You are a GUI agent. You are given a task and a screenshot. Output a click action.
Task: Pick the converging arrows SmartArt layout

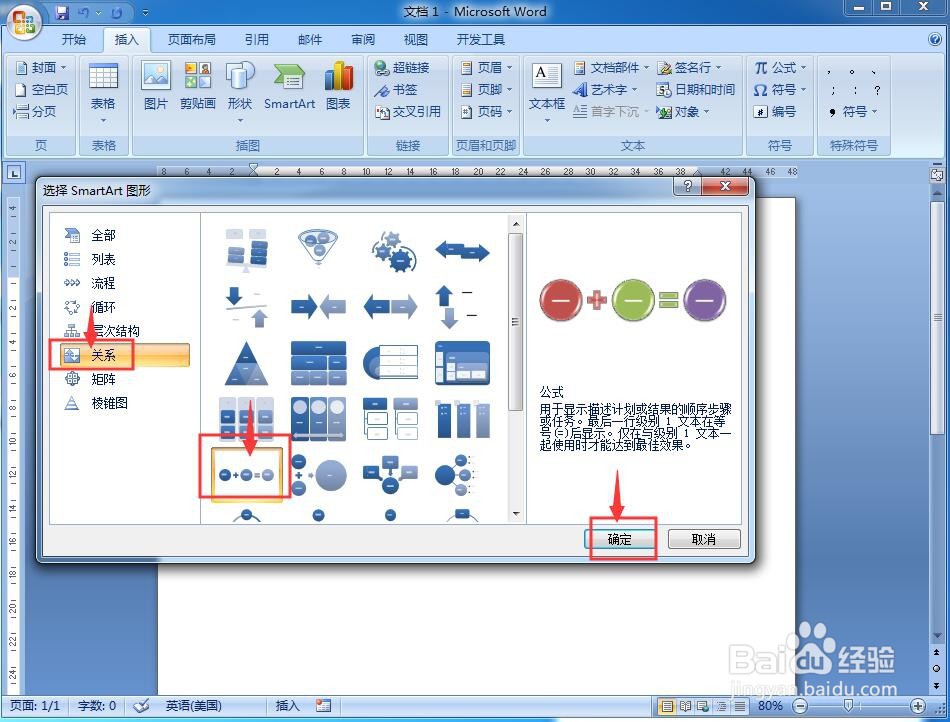point(318,306)
